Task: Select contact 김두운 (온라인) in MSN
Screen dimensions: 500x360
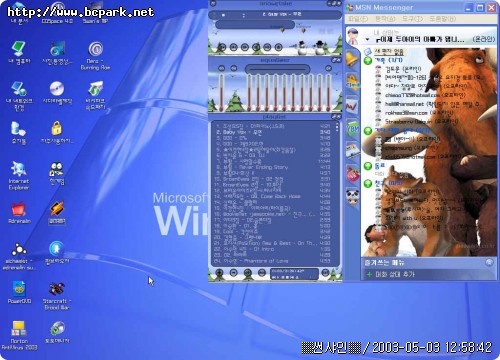Action: 403,69
